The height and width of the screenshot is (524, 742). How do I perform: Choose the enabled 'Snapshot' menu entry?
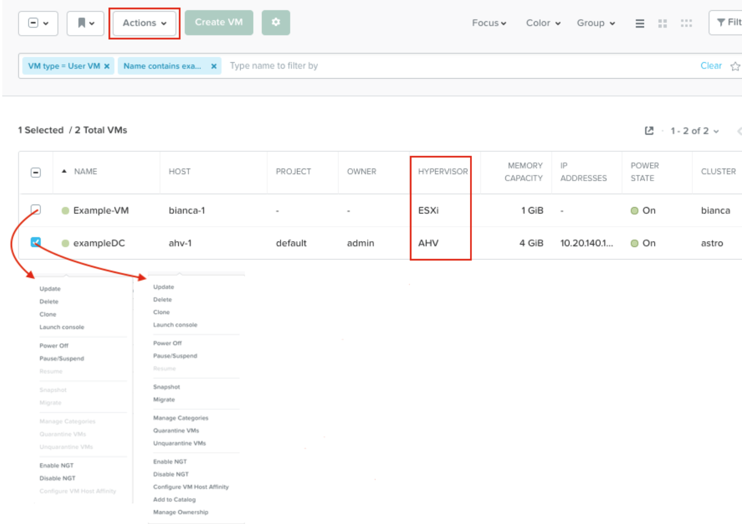point(167,387)
